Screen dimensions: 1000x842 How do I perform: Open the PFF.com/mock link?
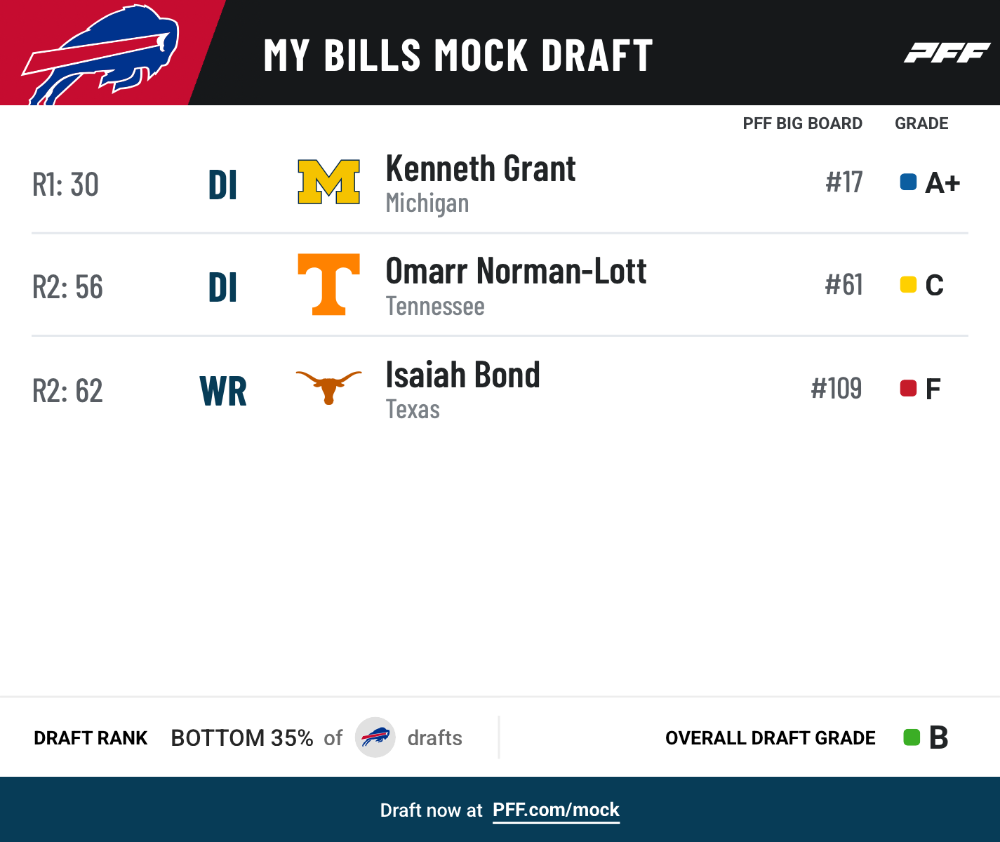tap(556, 810)
